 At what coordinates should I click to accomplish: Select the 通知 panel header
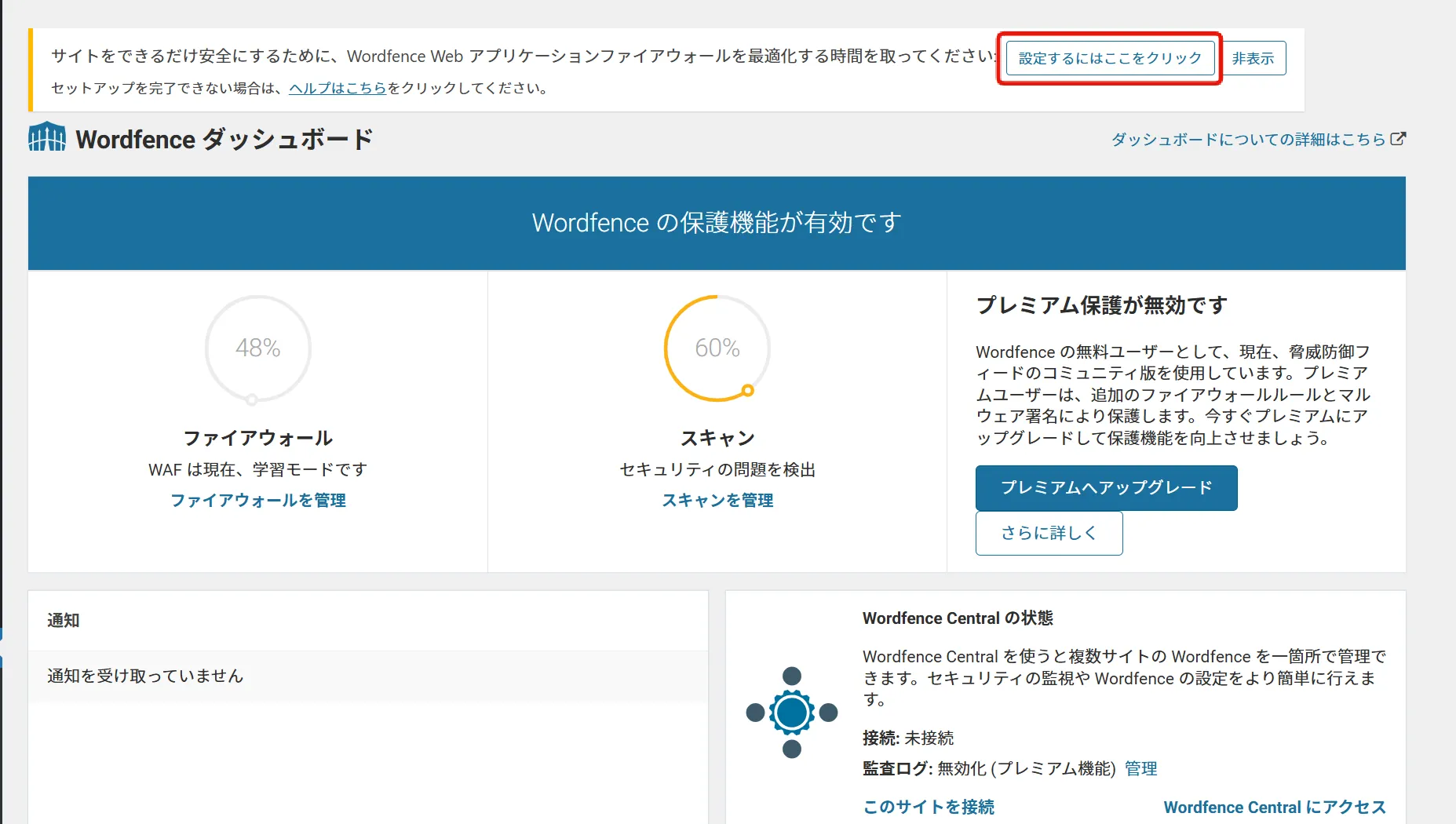click(62, 620)
